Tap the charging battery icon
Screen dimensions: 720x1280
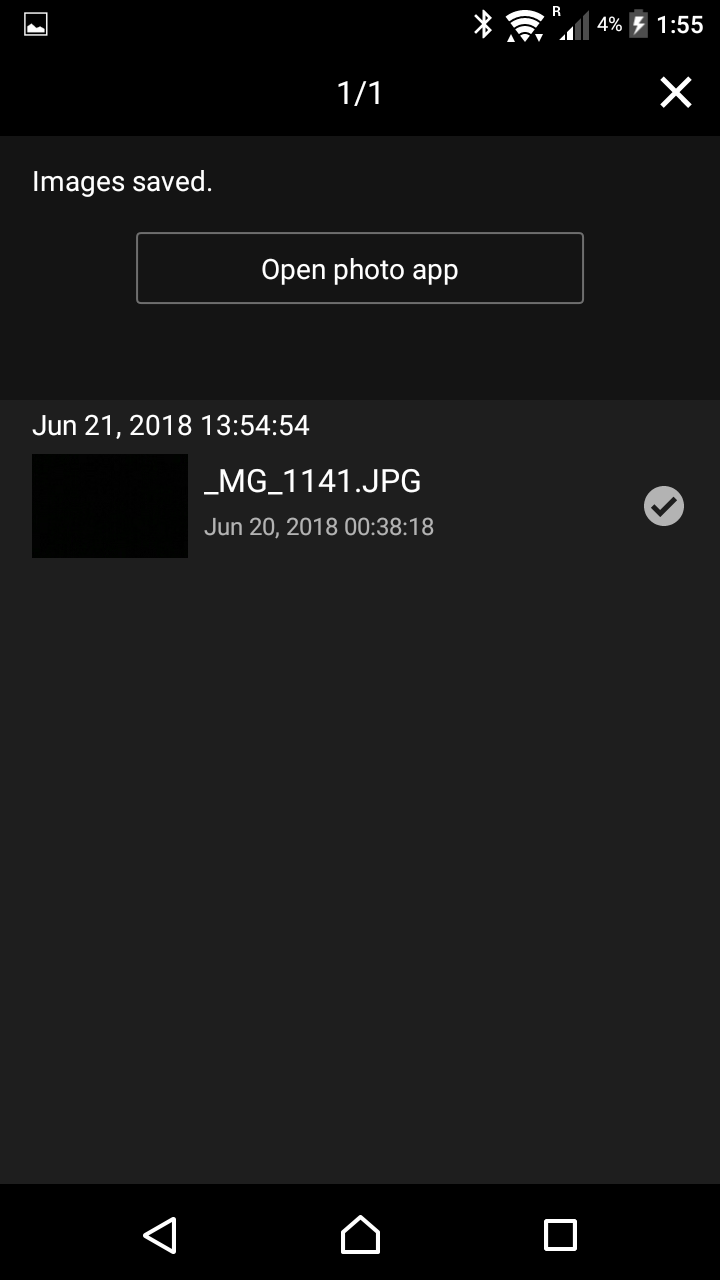(x=638, y=24)
